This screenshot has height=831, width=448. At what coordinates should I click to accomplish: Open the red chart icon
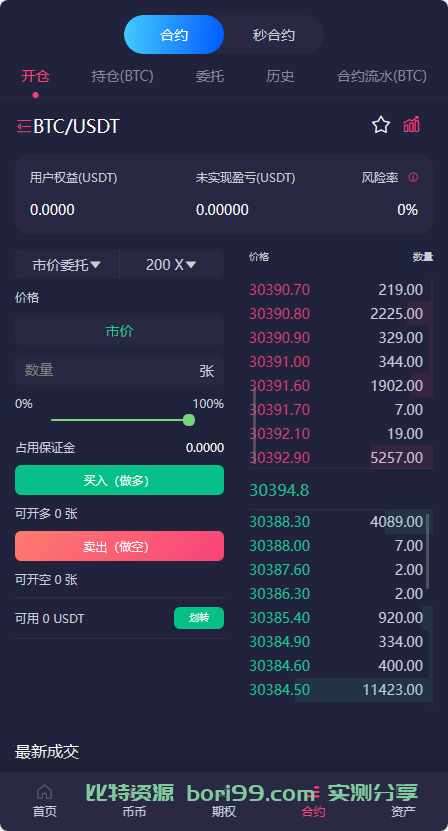[x=411, y=125]
